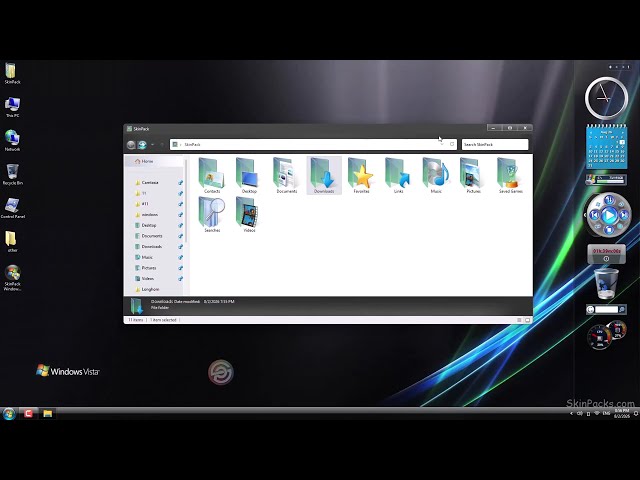Unpin Camtasia from Quick access
The image size is (640, 480).
pos(180,183)
